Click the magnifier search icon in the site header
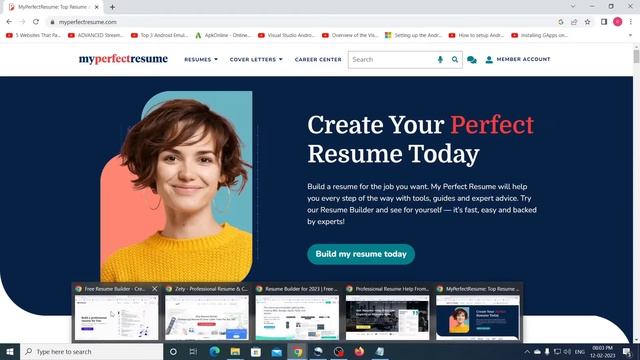This screenshot has height=360, width=640. [x=455, y=60]
